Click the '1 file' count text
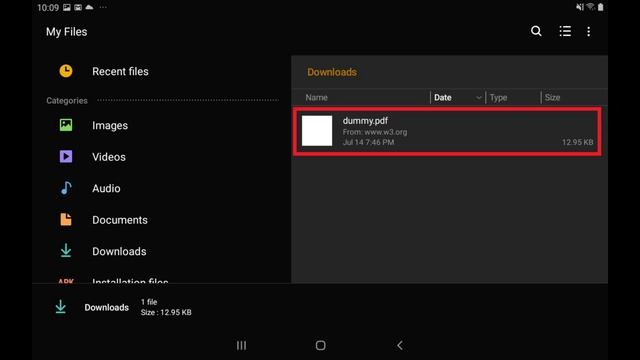 [x=149, y=302]
